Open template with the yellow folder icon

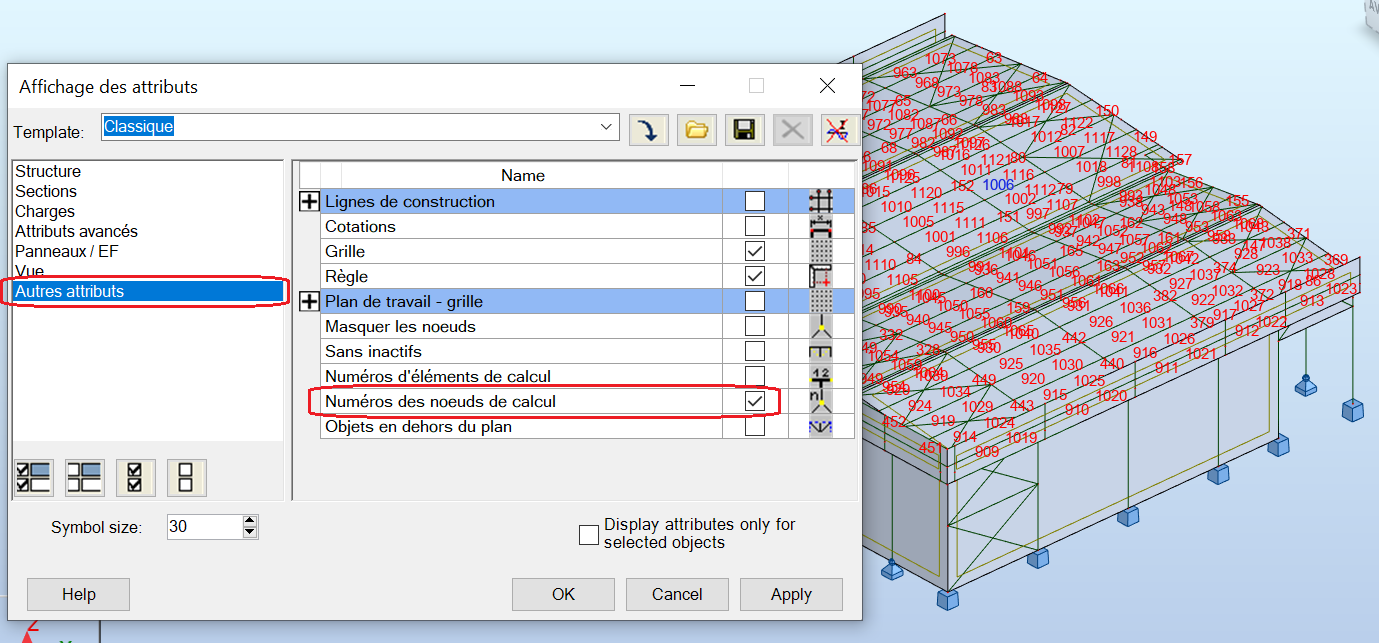[696, 129]
